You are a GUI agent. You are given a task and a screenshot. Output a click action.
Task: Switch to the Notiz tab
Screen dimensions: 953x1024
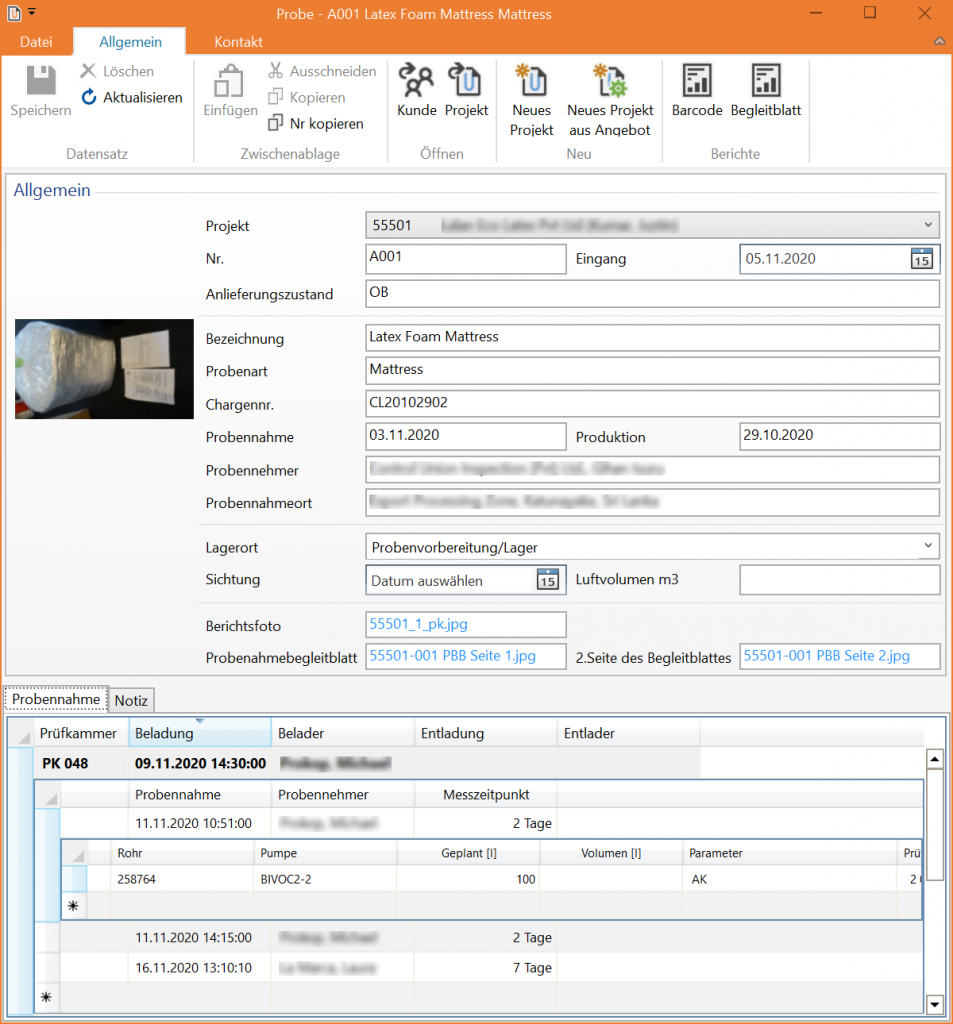pos(131,700)
